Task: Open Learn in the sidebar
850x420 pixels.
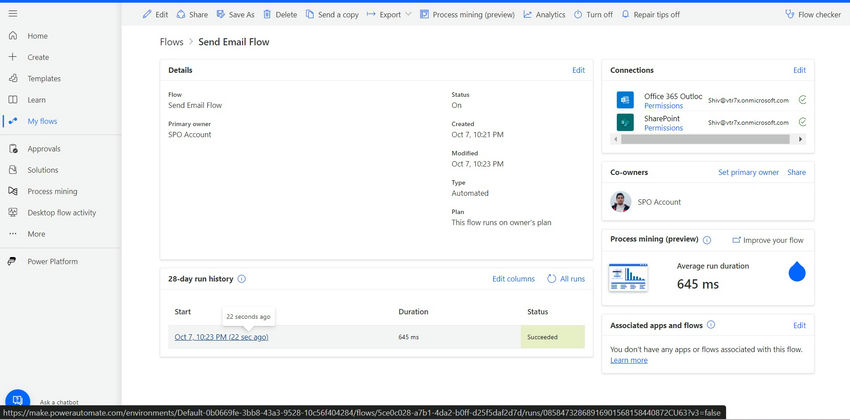Action: pos(36,100)
